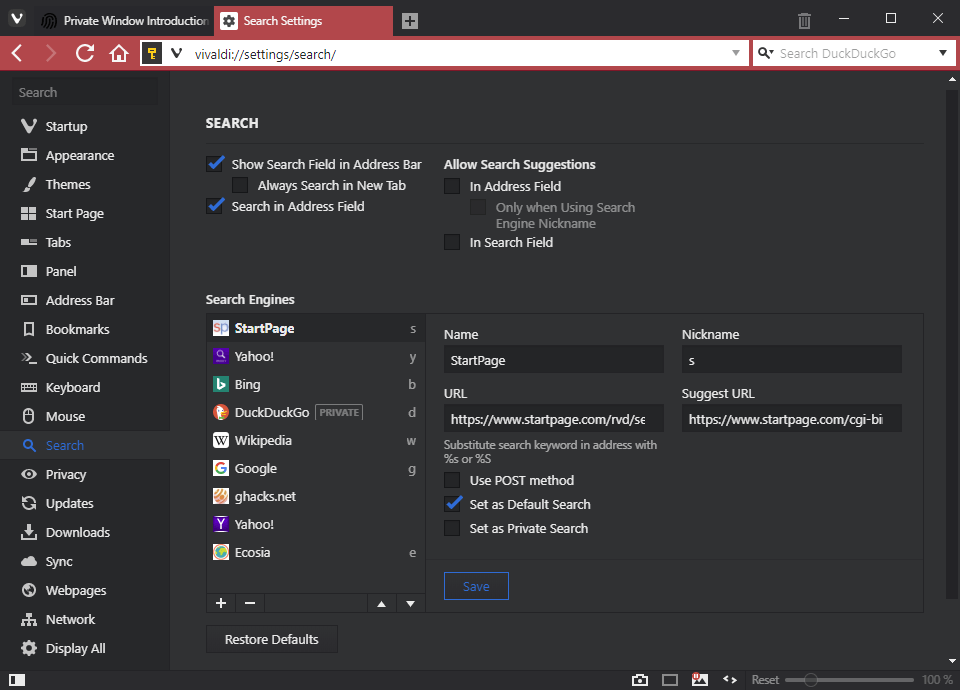Uncheck Show Search Field in Address Bar

click(215, 164)
